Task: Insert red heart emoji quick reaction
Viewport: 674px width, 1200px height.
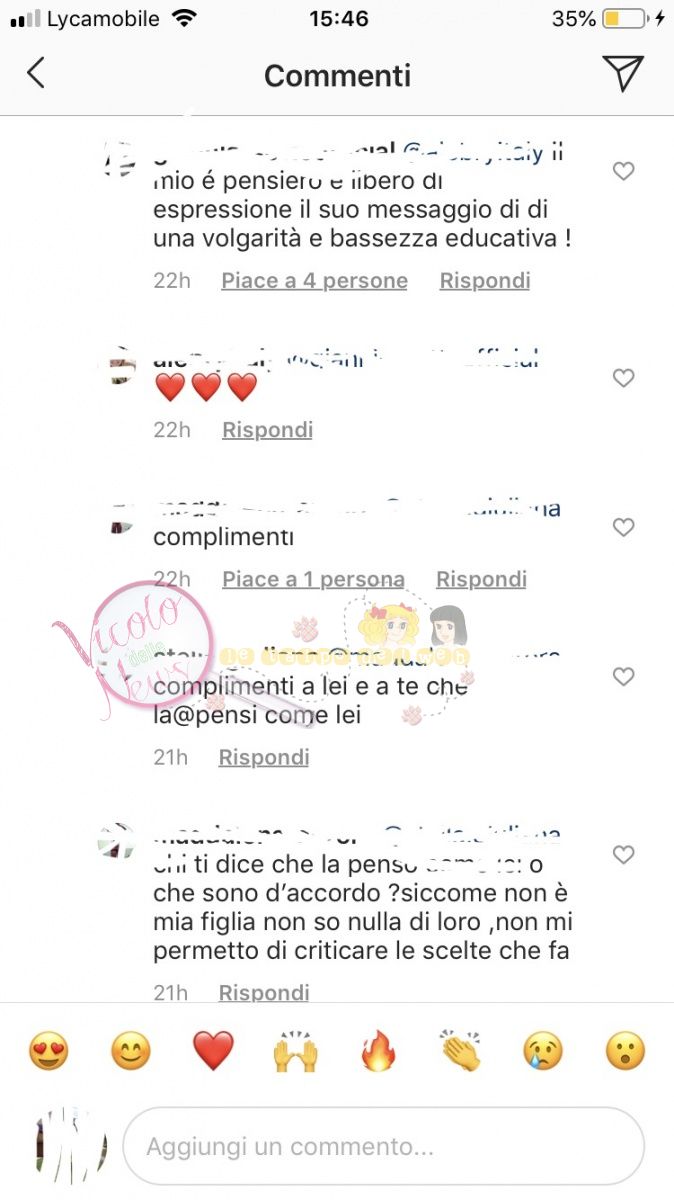Action: coord(213,1052)
